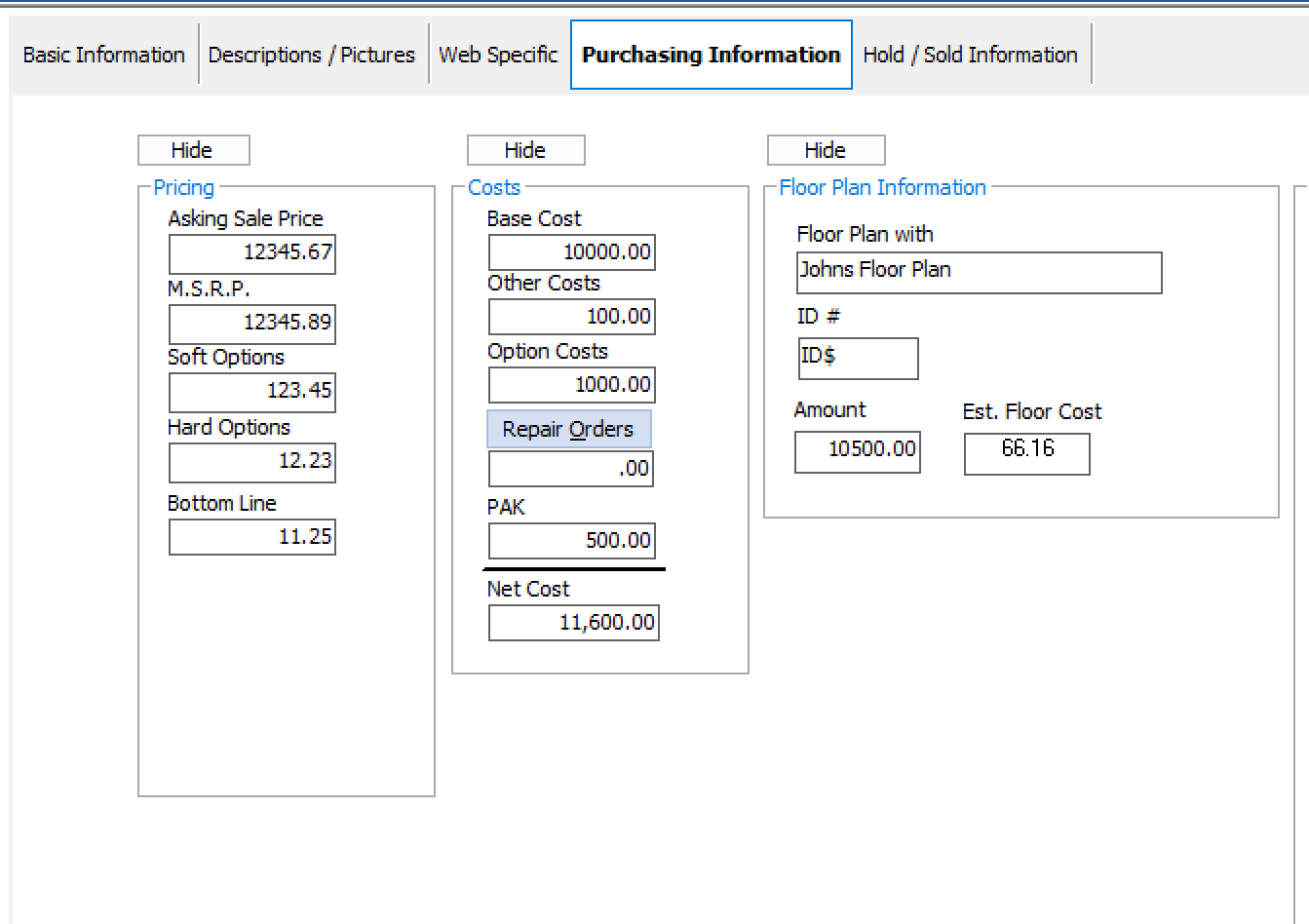Viewport: 1309px width, 924px height.
Task: Select the Other Costs field
Action: click(570, 317)
